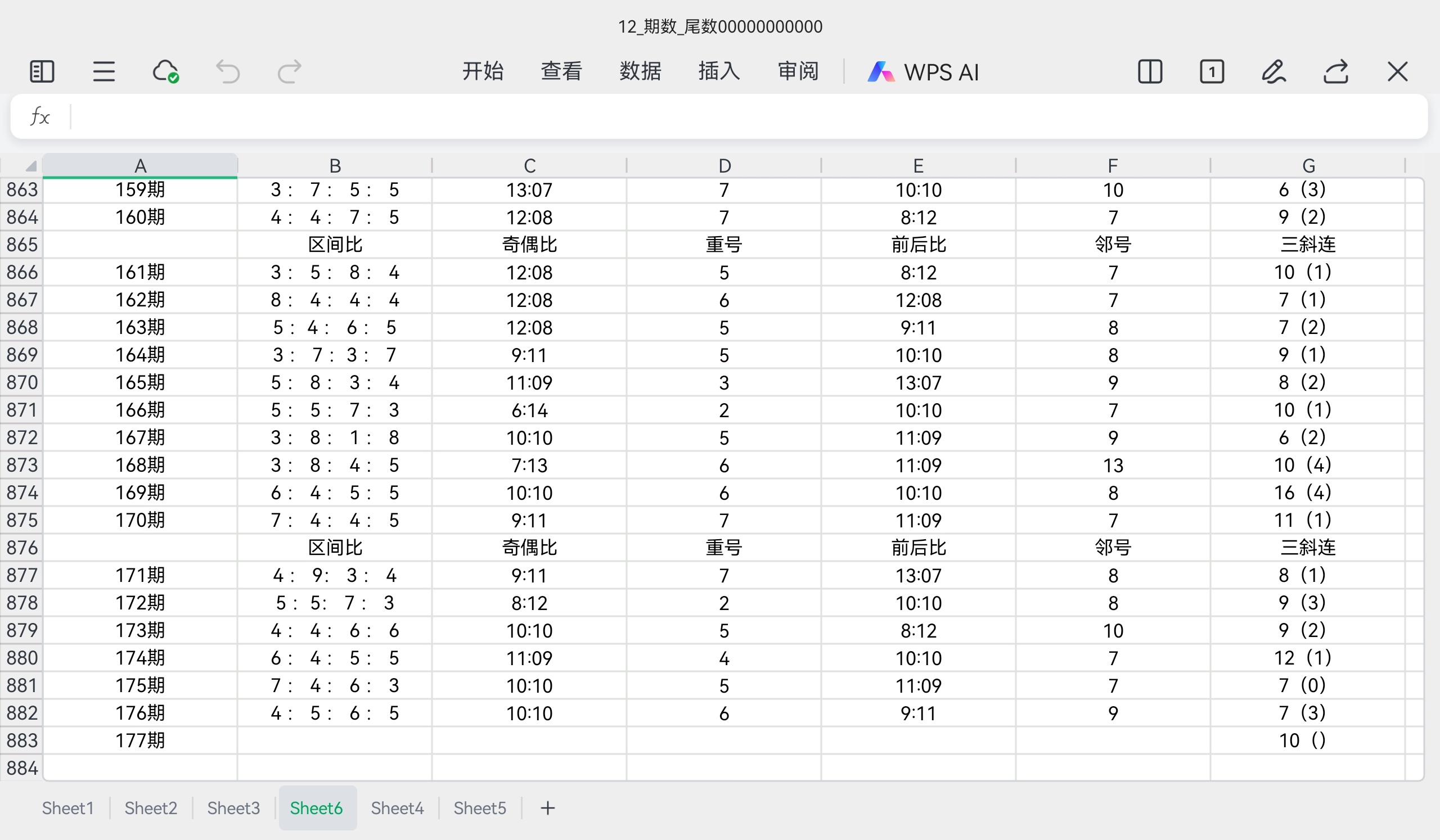This screenshot has height=840, width=1440.
Task: Select 奇偶比 cell in row 876
Action: click(530, 548)
